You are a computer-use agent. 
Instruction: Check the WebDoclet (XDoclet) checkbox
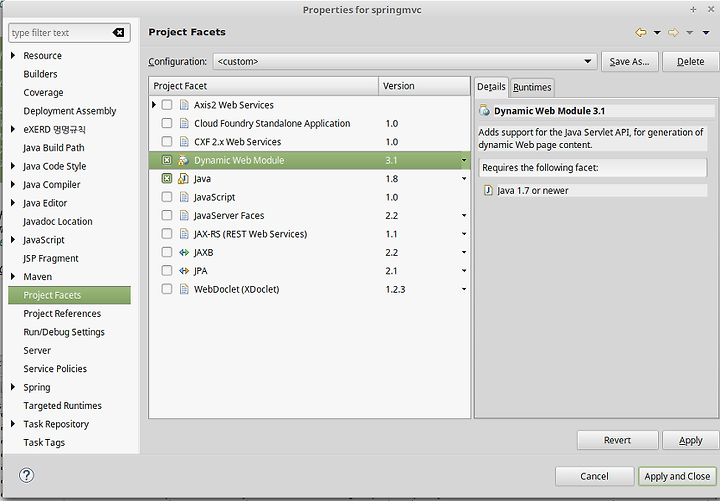pos(167,288)
